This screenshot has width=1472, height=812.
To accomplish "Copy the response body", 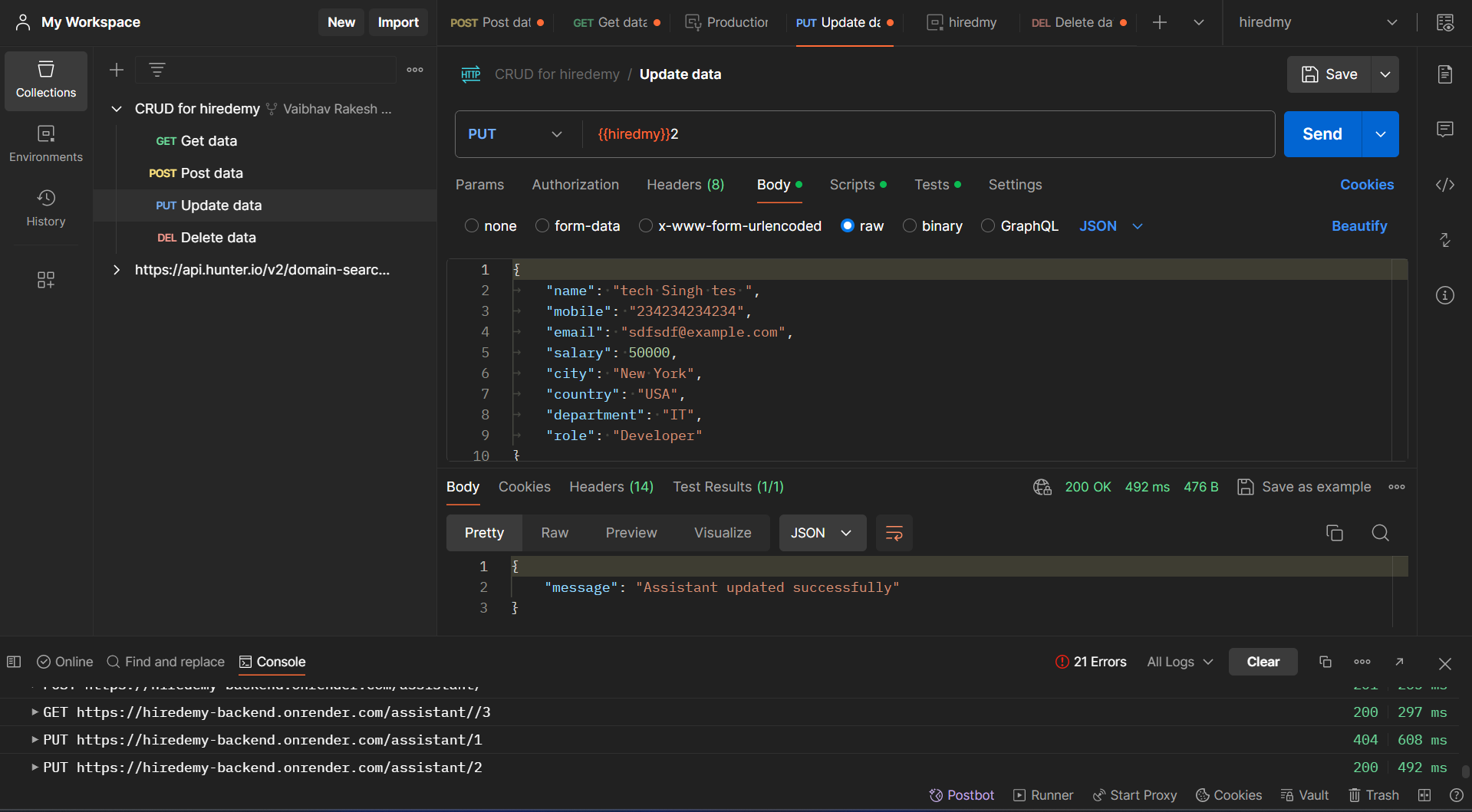I will pyautogui.click(x=1335, y=533).
